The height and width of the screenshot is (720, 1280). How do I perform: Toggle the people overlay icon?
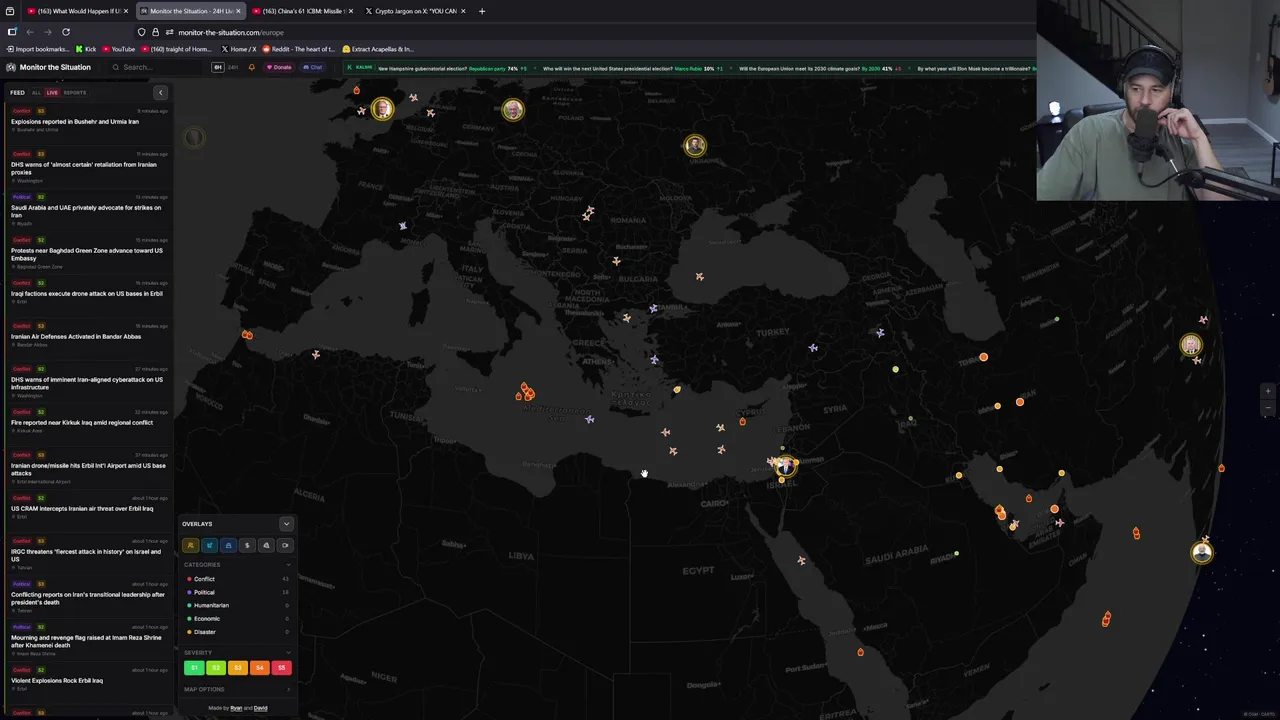click(x=190, y=545)
